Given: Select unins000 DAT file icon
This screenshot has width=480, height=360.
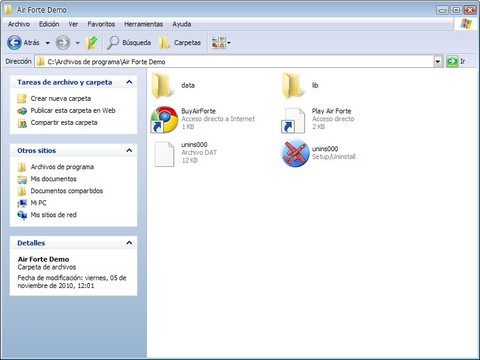Looking at the screenshot, I should pos(164,154).
